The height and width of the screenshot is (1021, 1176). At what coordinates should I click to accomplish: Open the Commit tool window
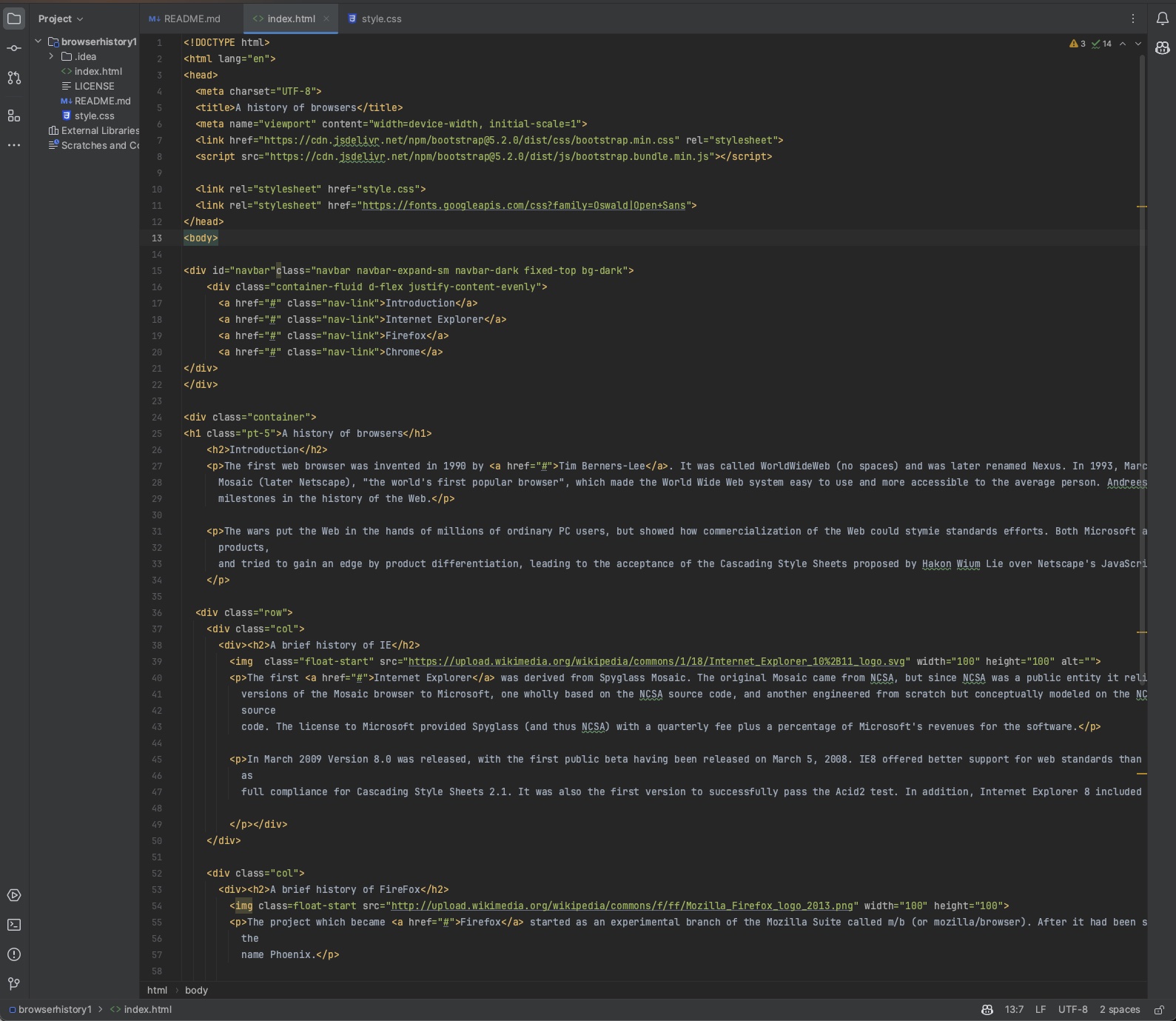click(14, 48)
